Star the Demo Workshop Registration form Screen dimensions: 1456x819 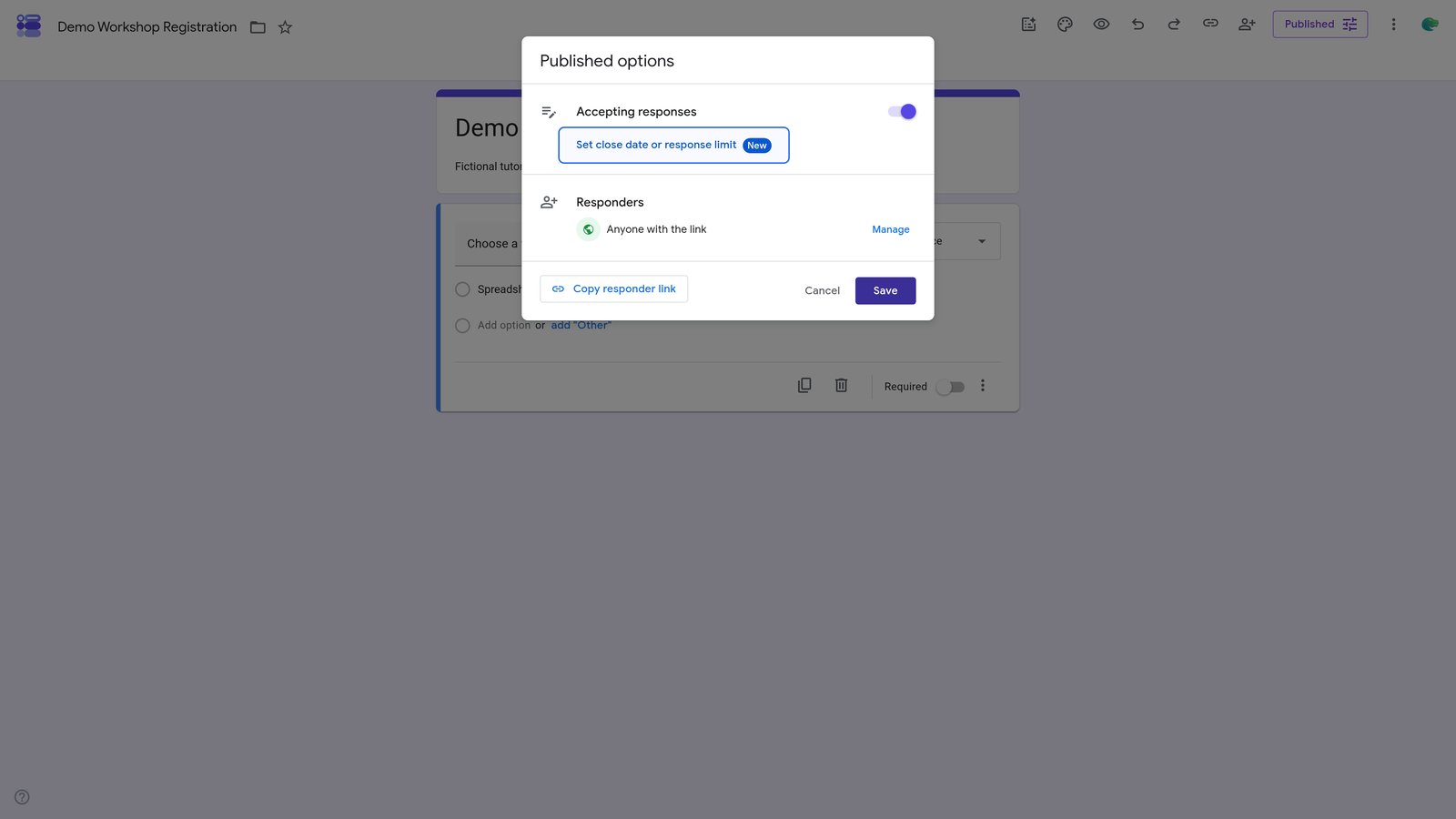coord(285,27)
